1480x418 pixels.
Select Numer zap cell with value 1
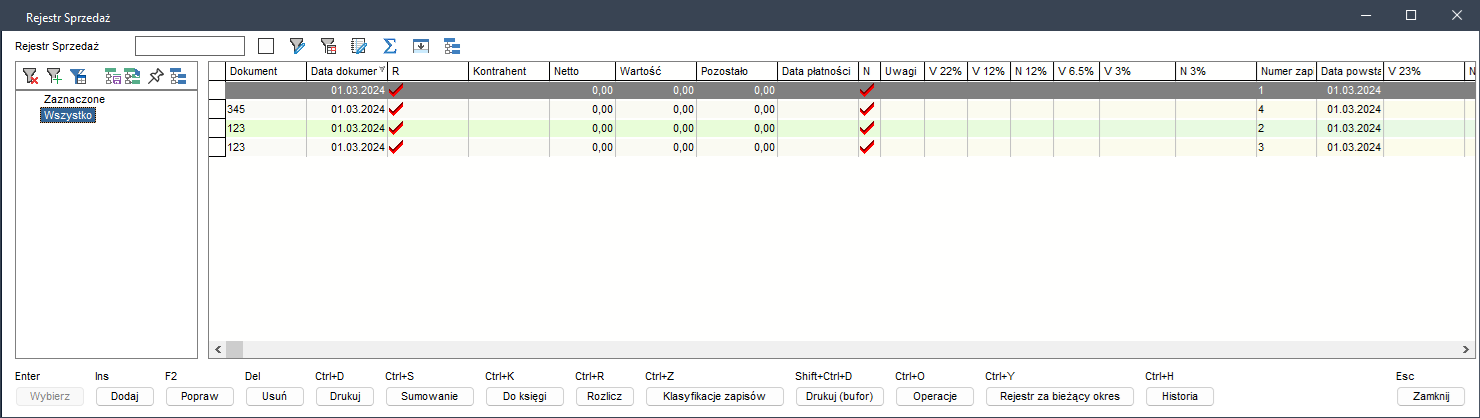click(1287, 90)
